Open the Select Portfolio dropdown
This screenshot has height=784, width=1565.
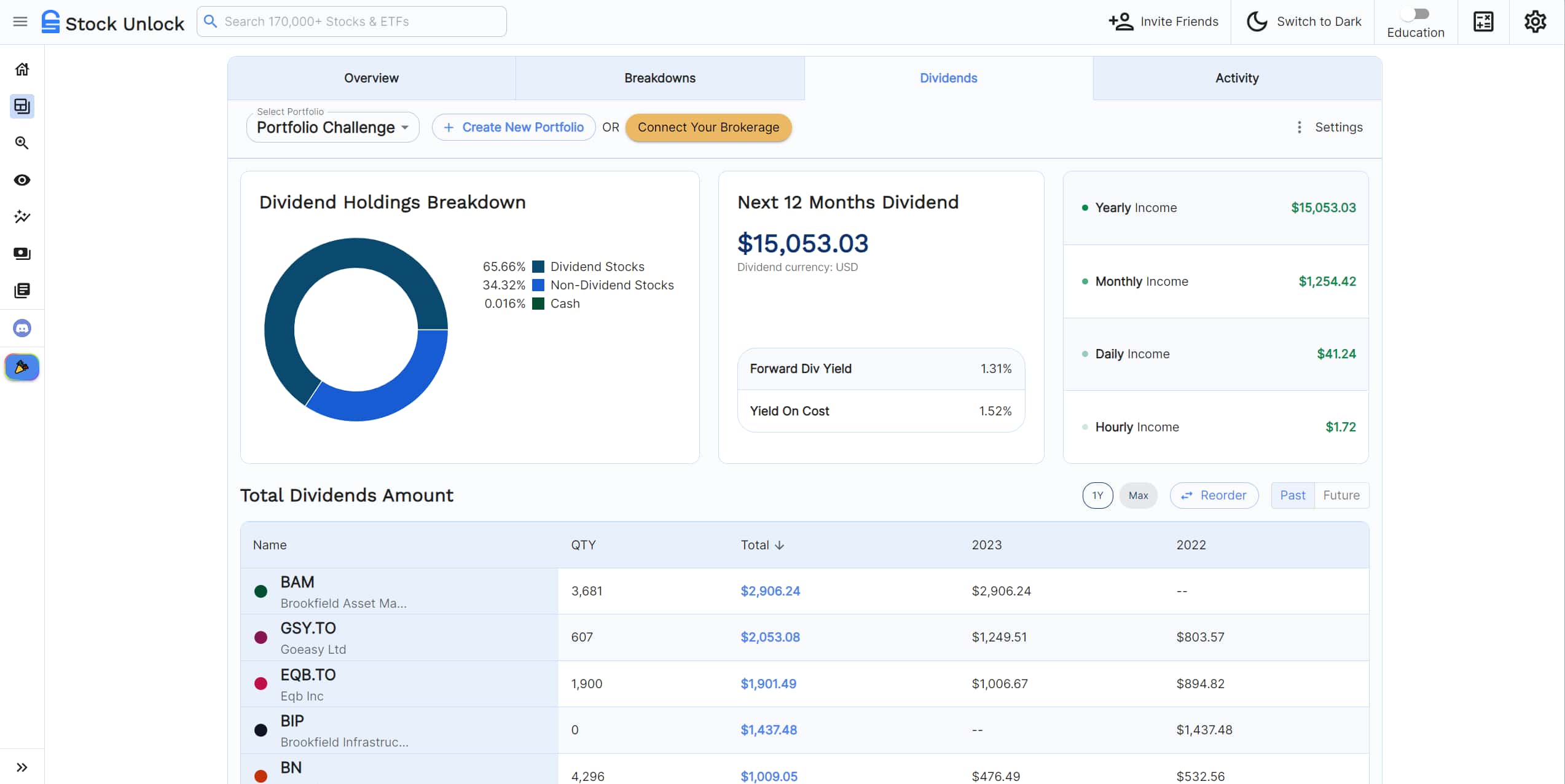pos(332,127)
